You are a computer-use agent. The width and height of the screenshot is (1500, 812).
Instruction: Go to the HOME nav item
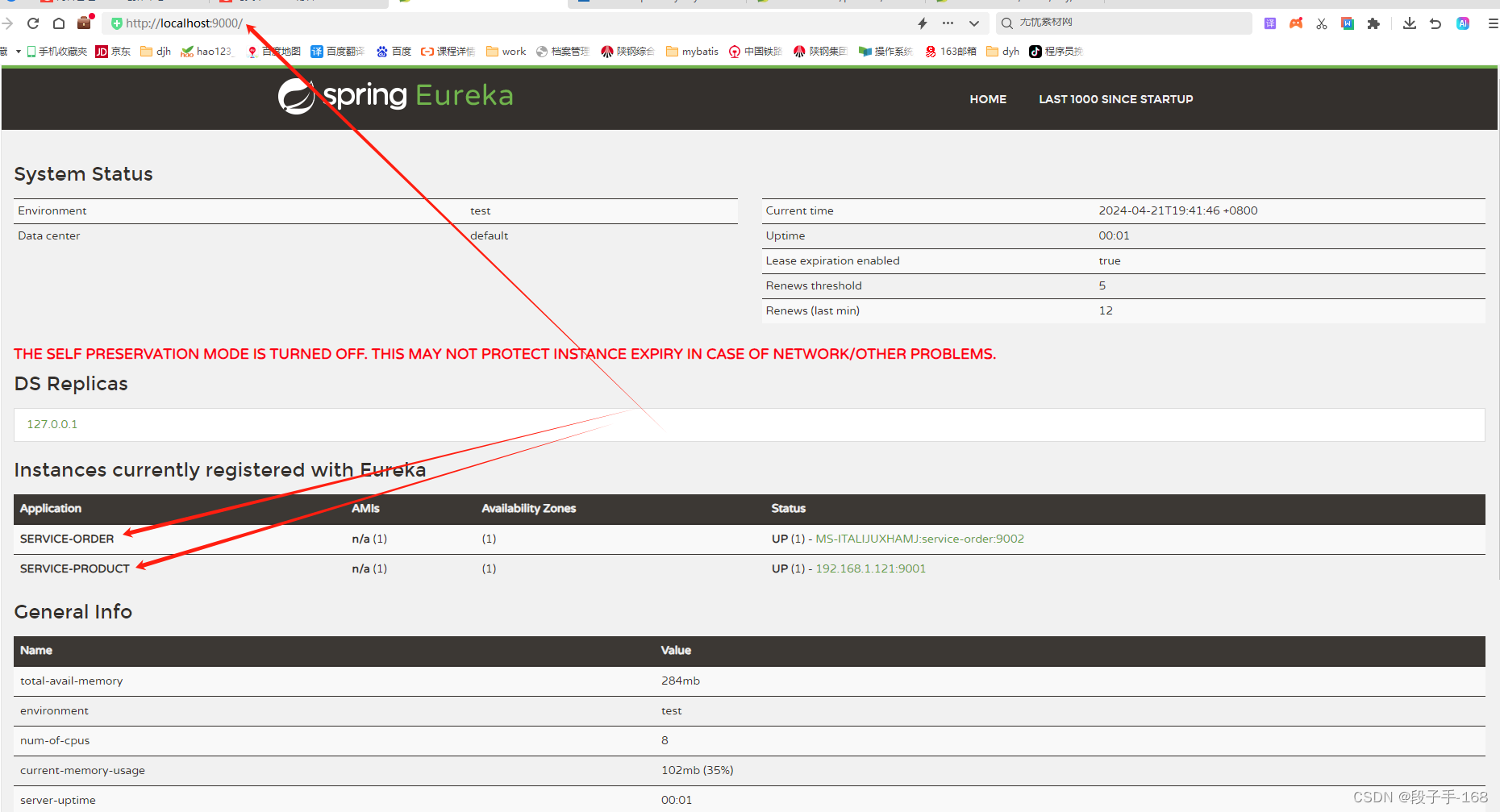coord(988,99)
